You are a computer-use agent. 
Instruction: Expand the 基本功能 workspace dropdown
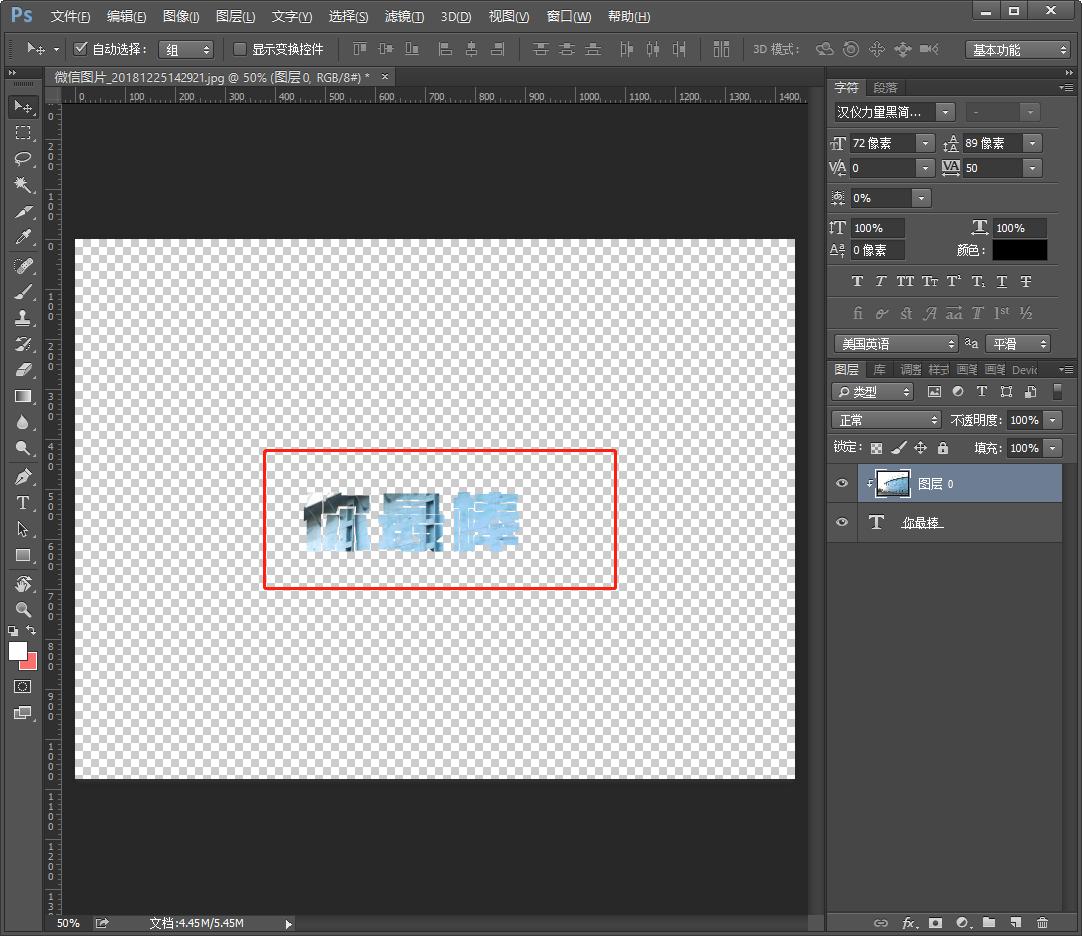point(1017,50)
